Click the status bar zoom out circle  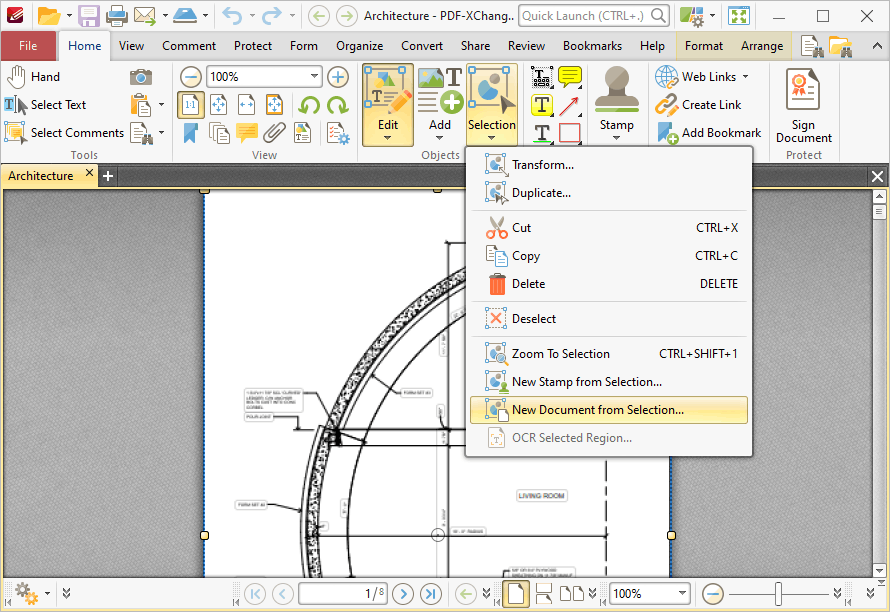[x=712, y=594]
